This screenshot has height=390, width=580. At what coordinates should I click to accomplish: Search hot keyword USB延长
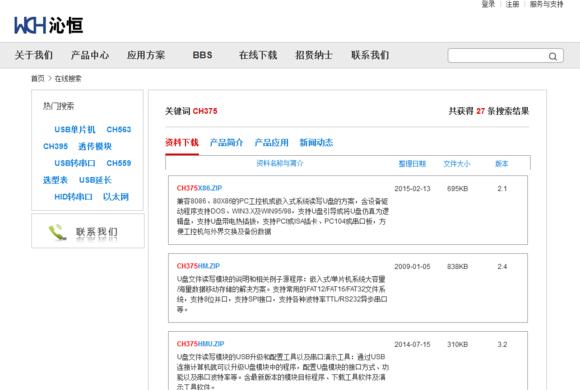(x=95, y=180)
